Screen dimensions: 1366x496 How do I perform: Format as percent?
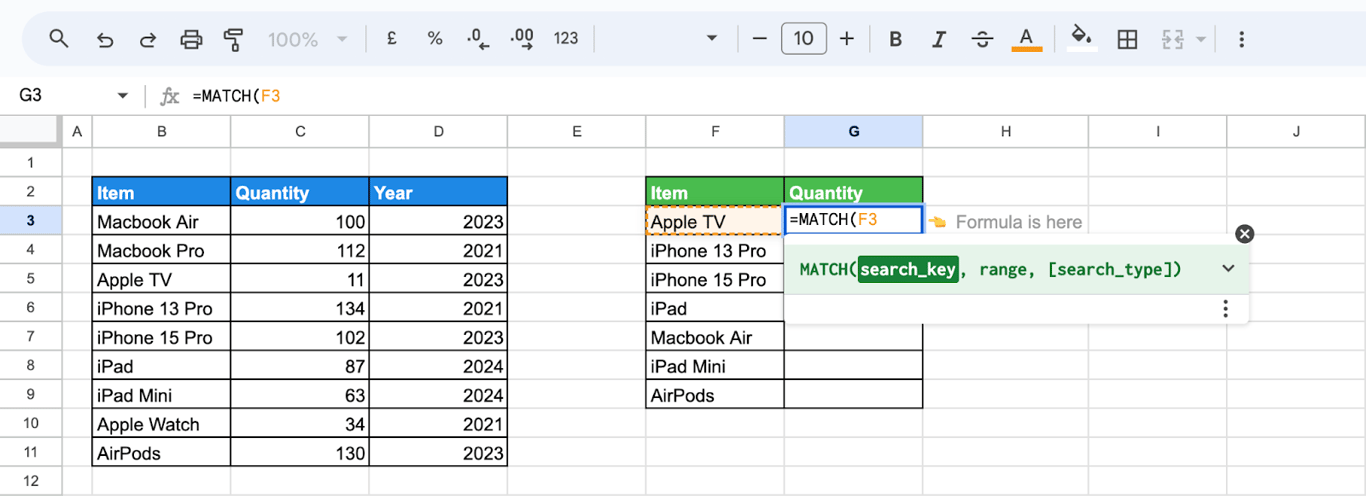(x=434, y=39)
